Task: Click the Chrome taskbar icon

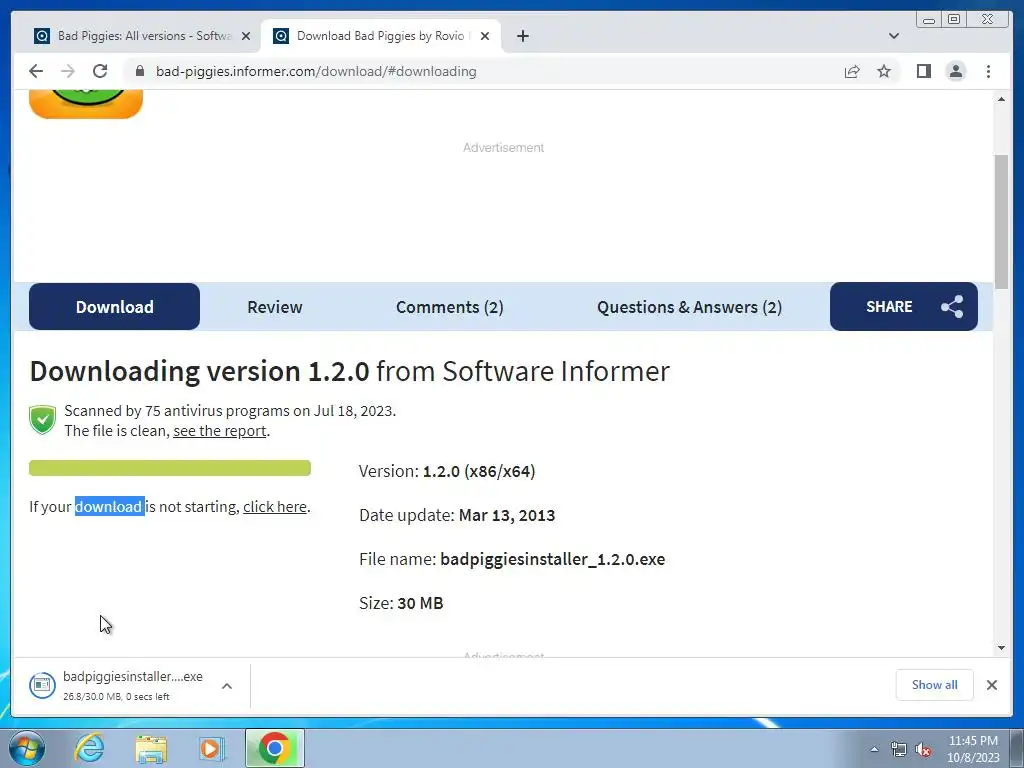Action: coord(274,748)
